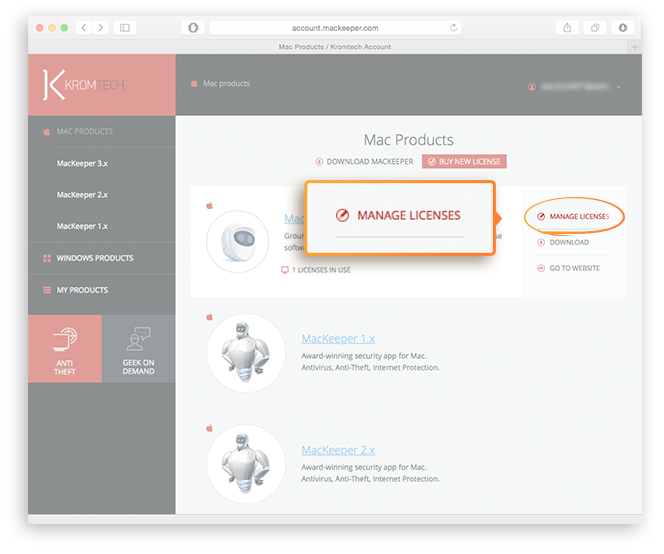Open WINDOWS PRODUCTS in the sidebar

point(95,258)
